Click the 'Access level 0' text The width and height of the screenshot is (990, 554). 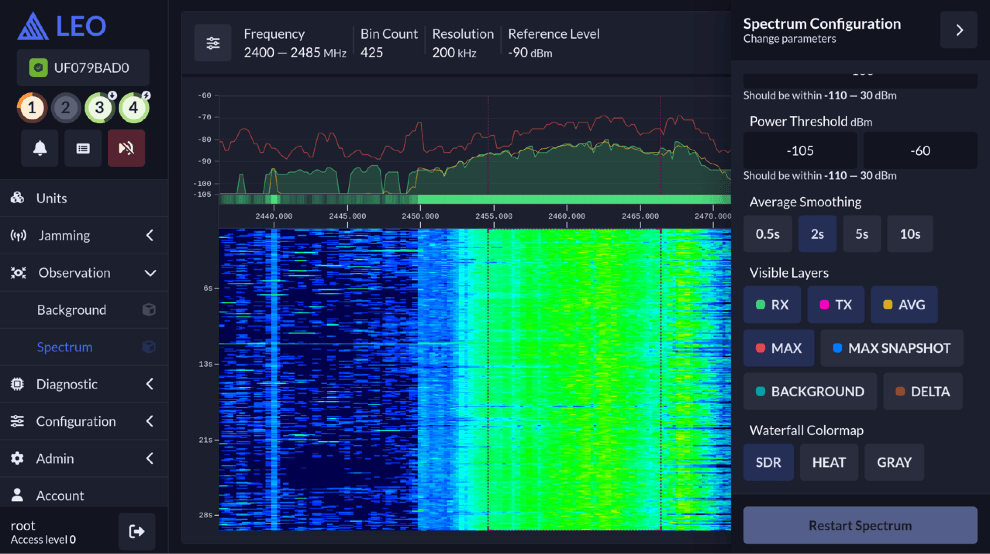[43, 540]
